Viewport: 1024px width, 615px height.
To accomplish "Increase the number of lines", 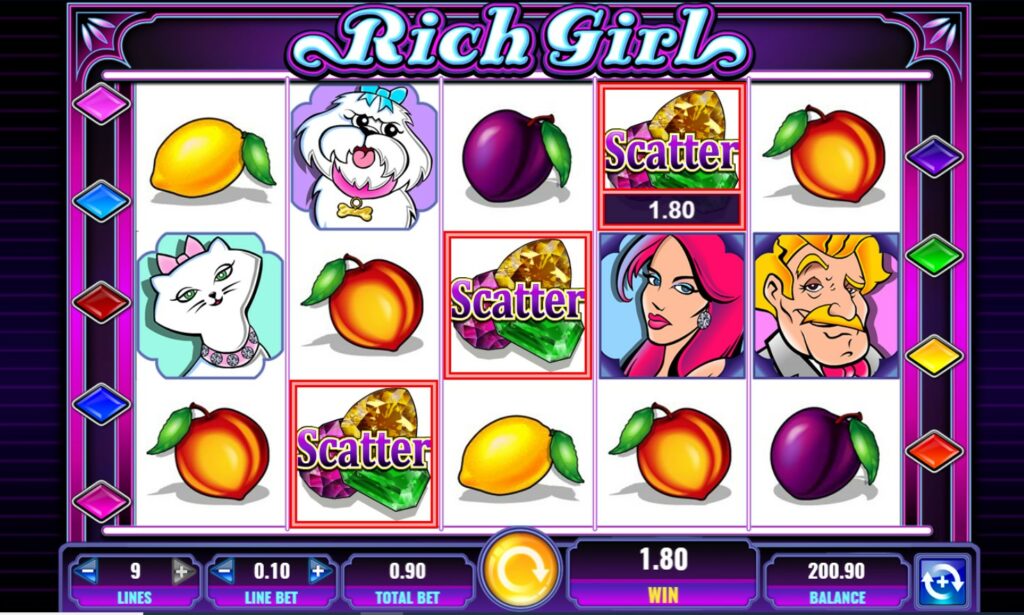I will click(184, 572).
